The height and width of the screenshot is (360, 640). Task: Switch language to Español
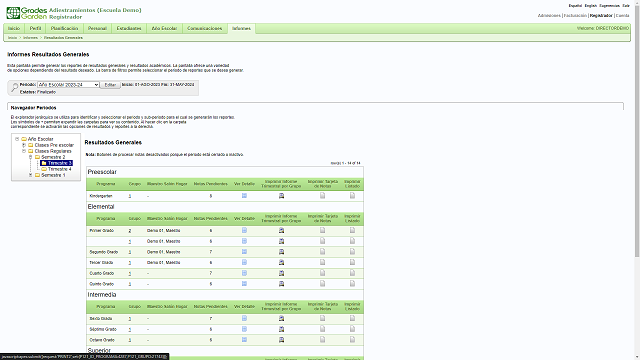(x=575, y=6)
